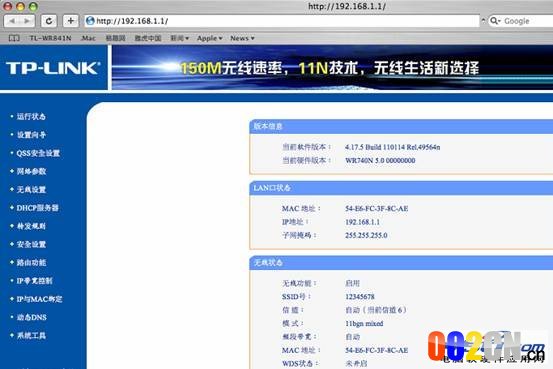Open the TL-WR841N bookmark
The image size is (553, 369).
pyautogui.click(x=50, y=38)
